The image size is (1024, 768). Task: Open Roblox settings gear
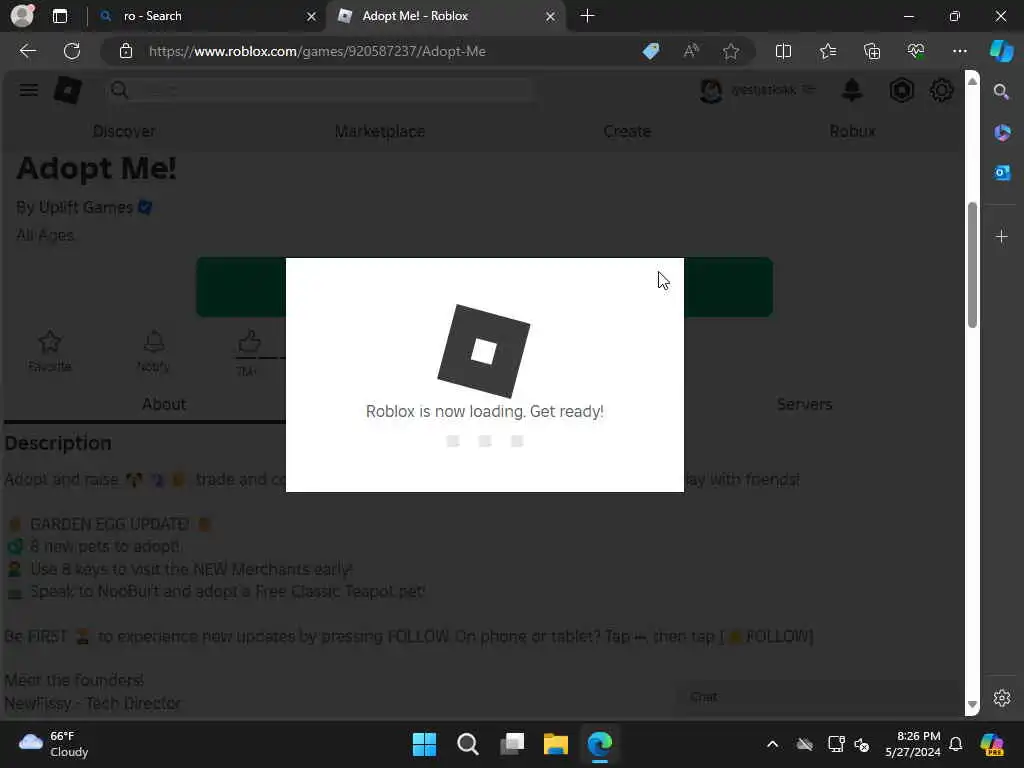tap(941, 90)
